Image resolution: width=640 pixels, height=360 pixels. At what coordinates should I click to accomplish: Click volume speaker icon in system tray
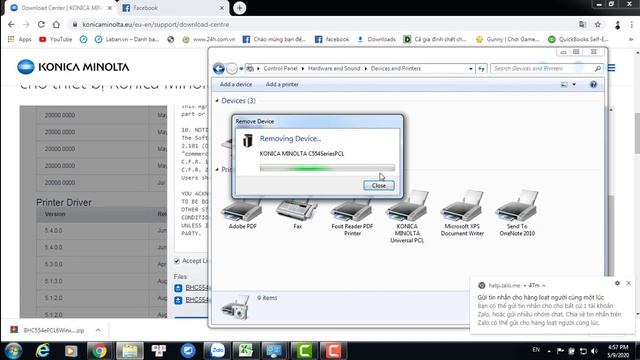tap(594, 351)
